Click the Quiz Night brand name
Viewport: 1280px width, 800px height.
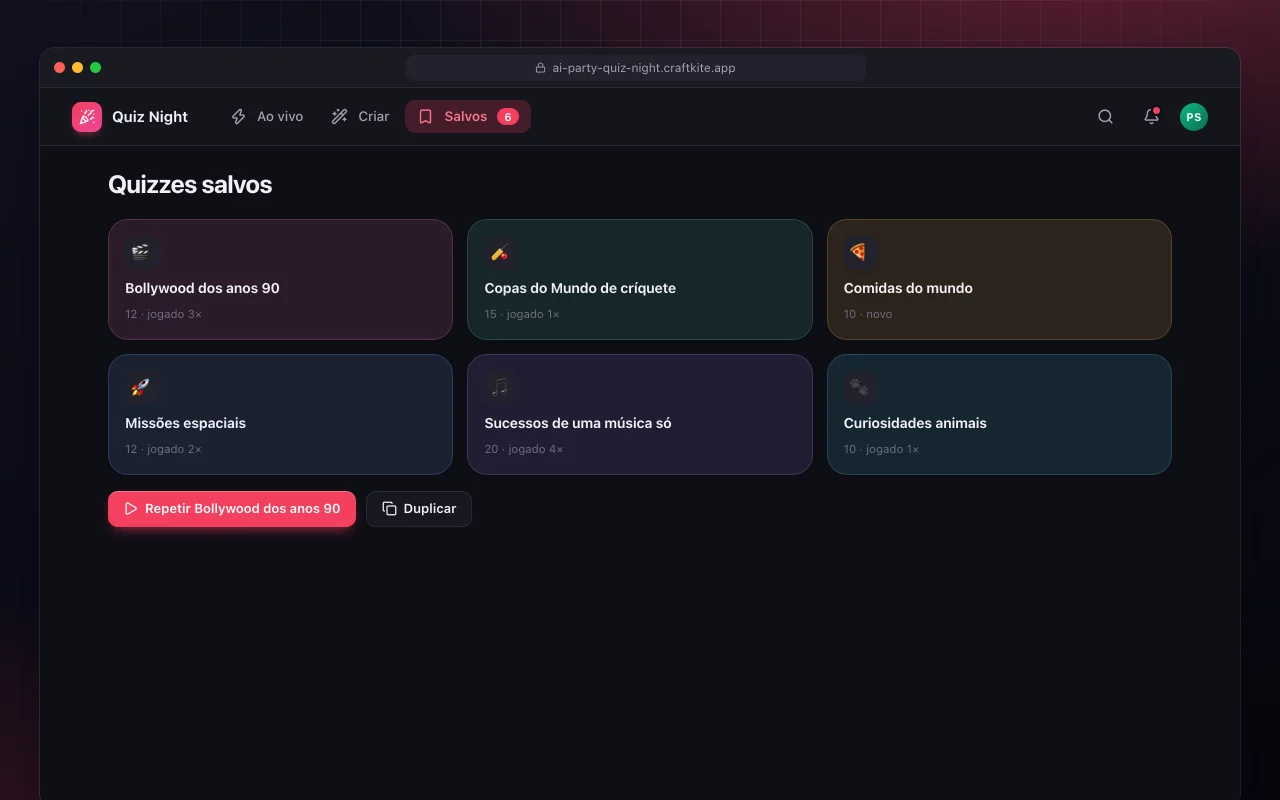(x=150, y=117)
